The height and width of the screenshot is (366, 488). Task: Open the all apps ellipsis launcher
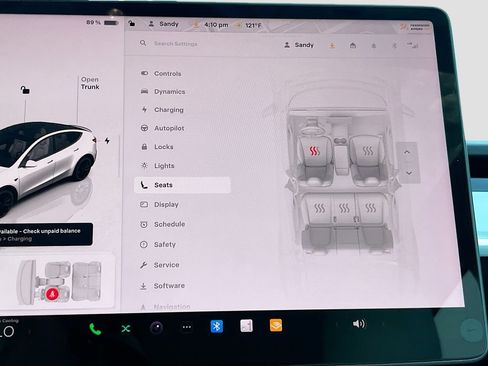coord(187,327)
